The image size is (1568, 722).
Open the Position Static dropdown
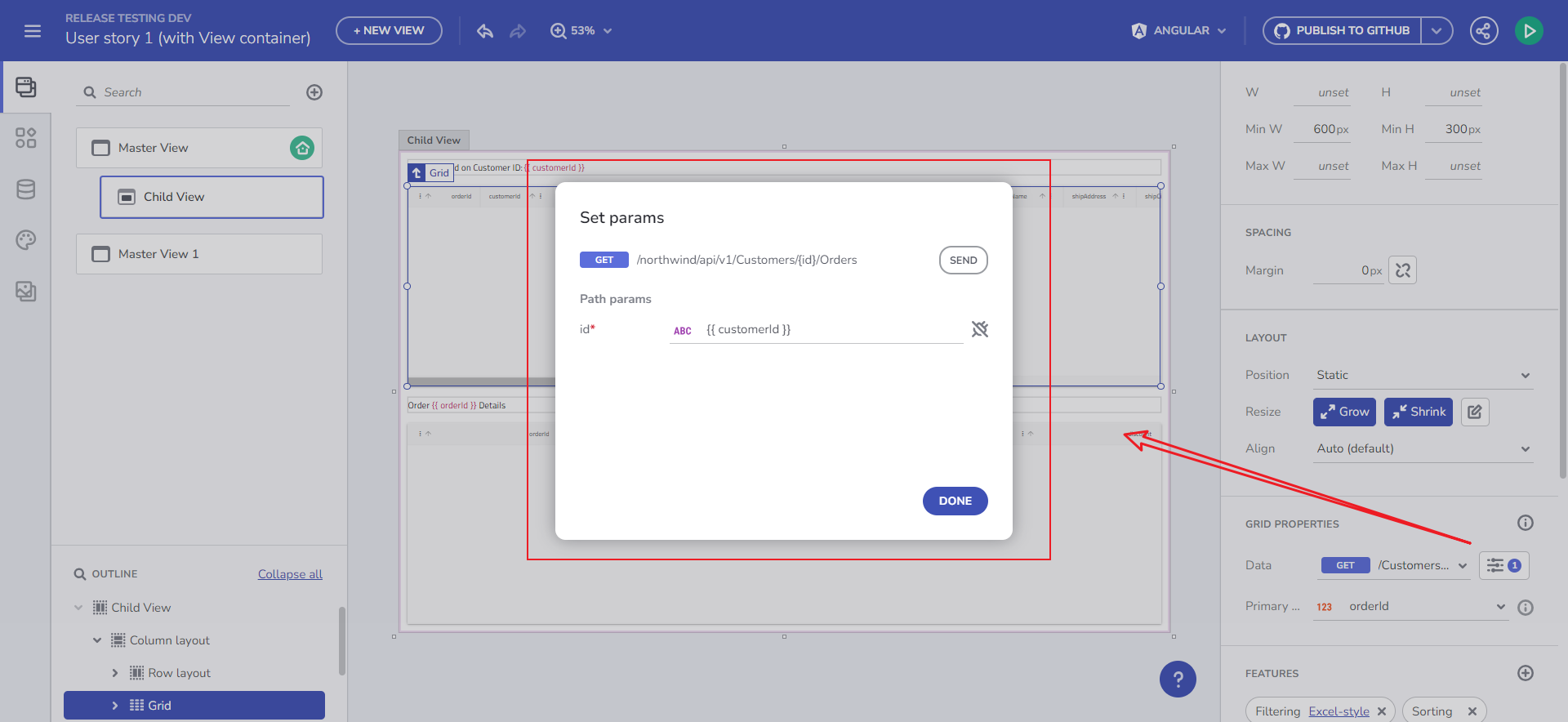pos(1423,375)
